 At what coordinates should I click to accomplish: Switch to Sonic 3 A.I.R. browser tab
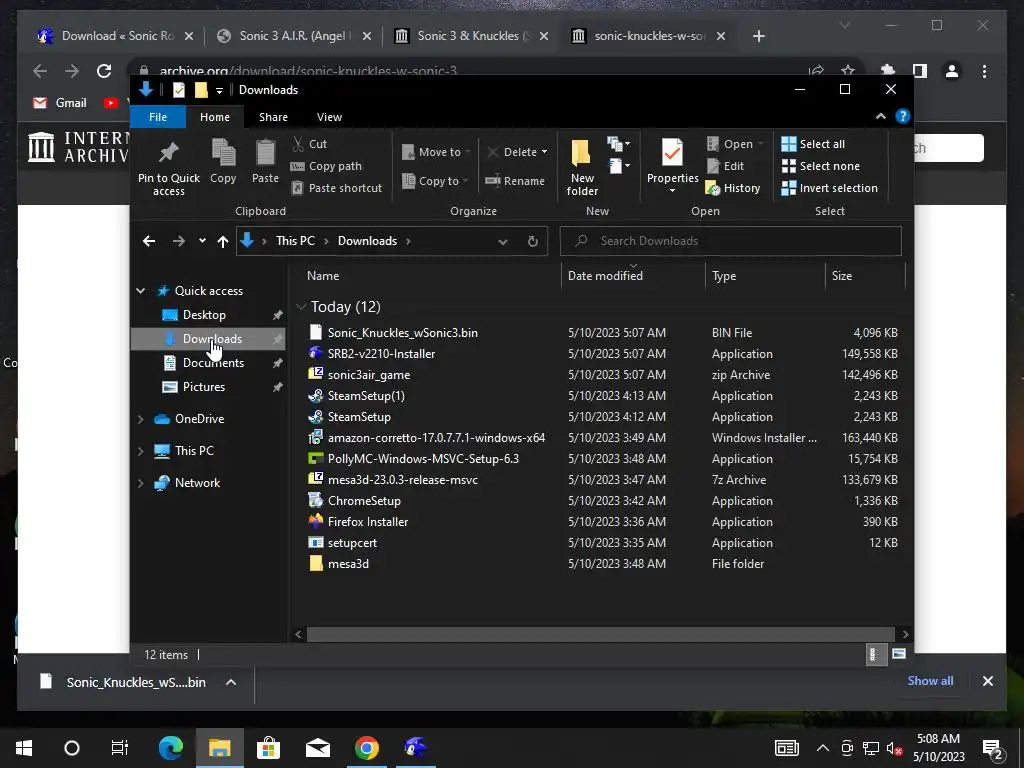pos(294,36)
